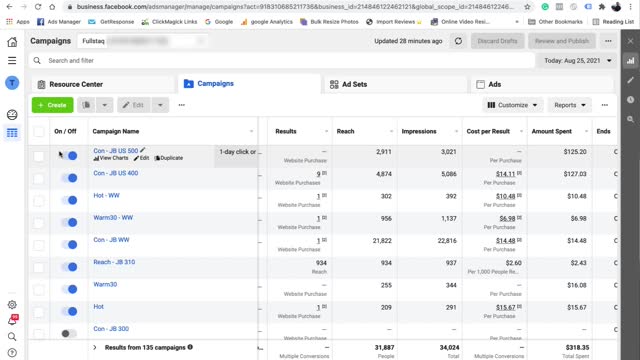Image resolution: width=640 pixels, height=360 pixels.
Task: Open the Ads Manager bookmark
Action: pos(59,22)
